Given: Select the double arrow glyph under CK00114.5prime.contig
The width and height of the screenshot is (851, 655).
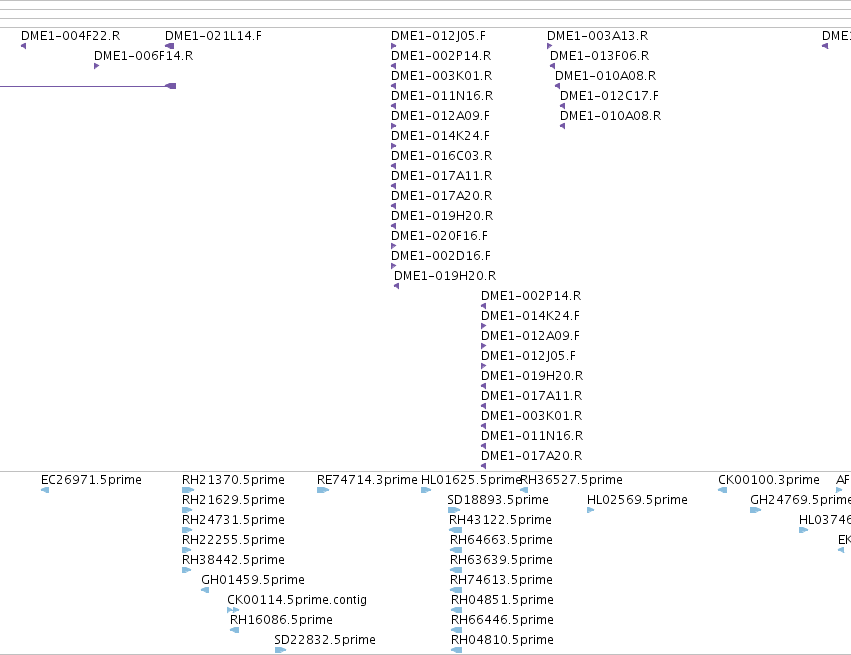Looking at the screenshot, I should tap(233, 610).
